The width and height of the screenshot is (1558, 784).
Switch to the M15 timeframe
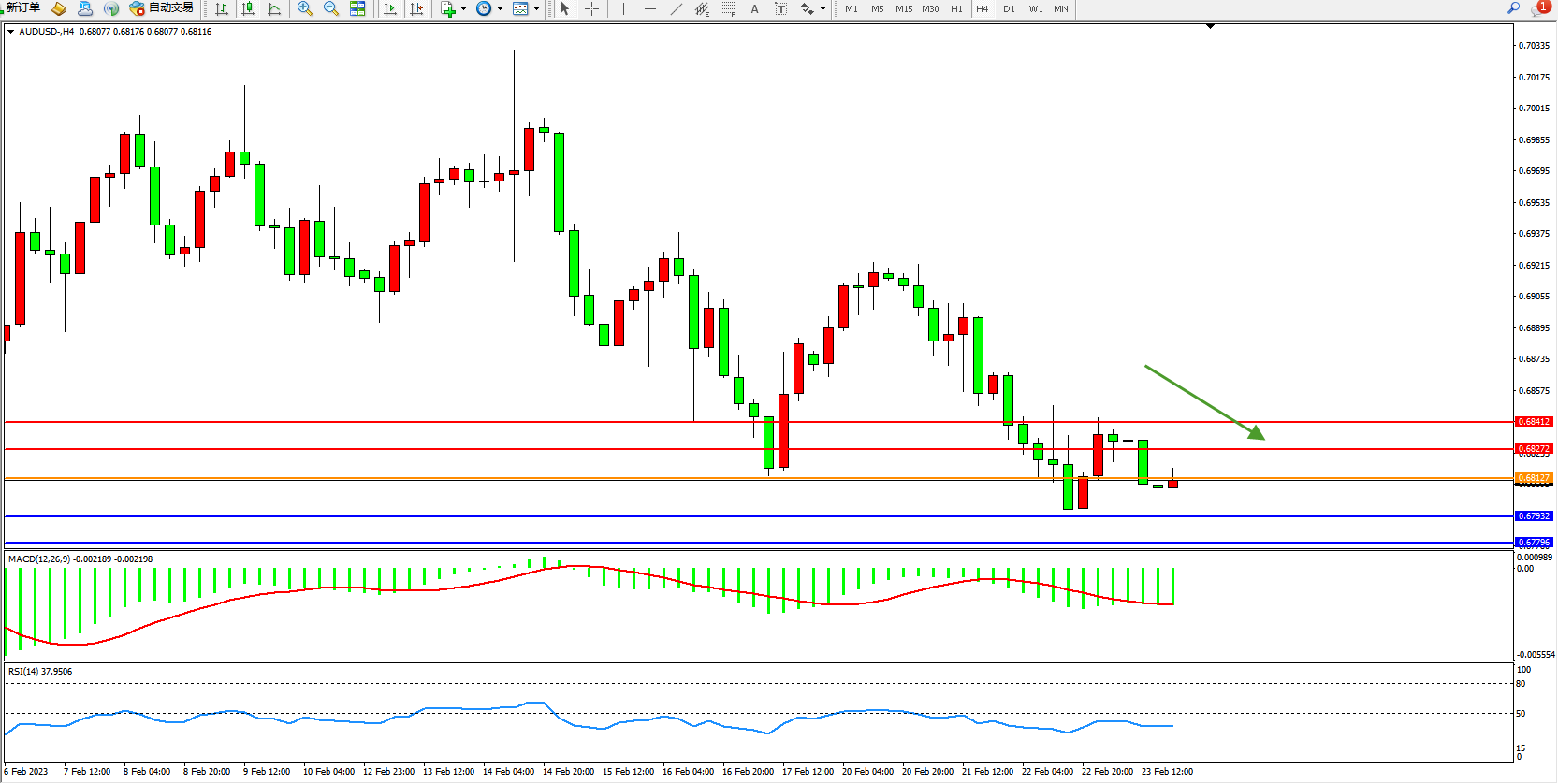903,9
